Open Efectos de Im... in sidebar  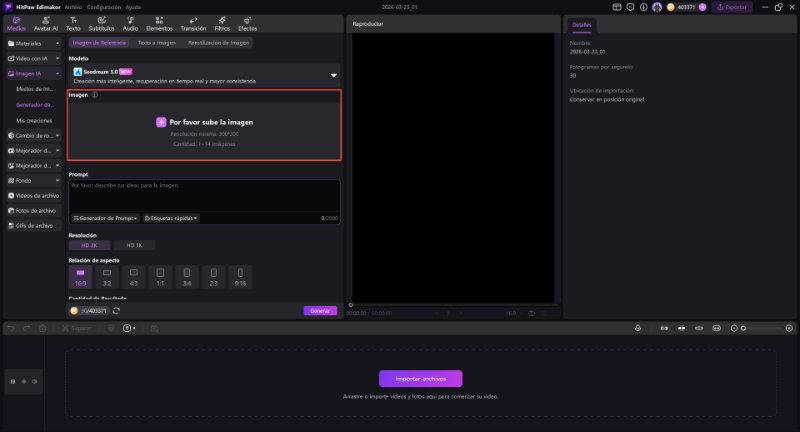click(x=34, y=89)
